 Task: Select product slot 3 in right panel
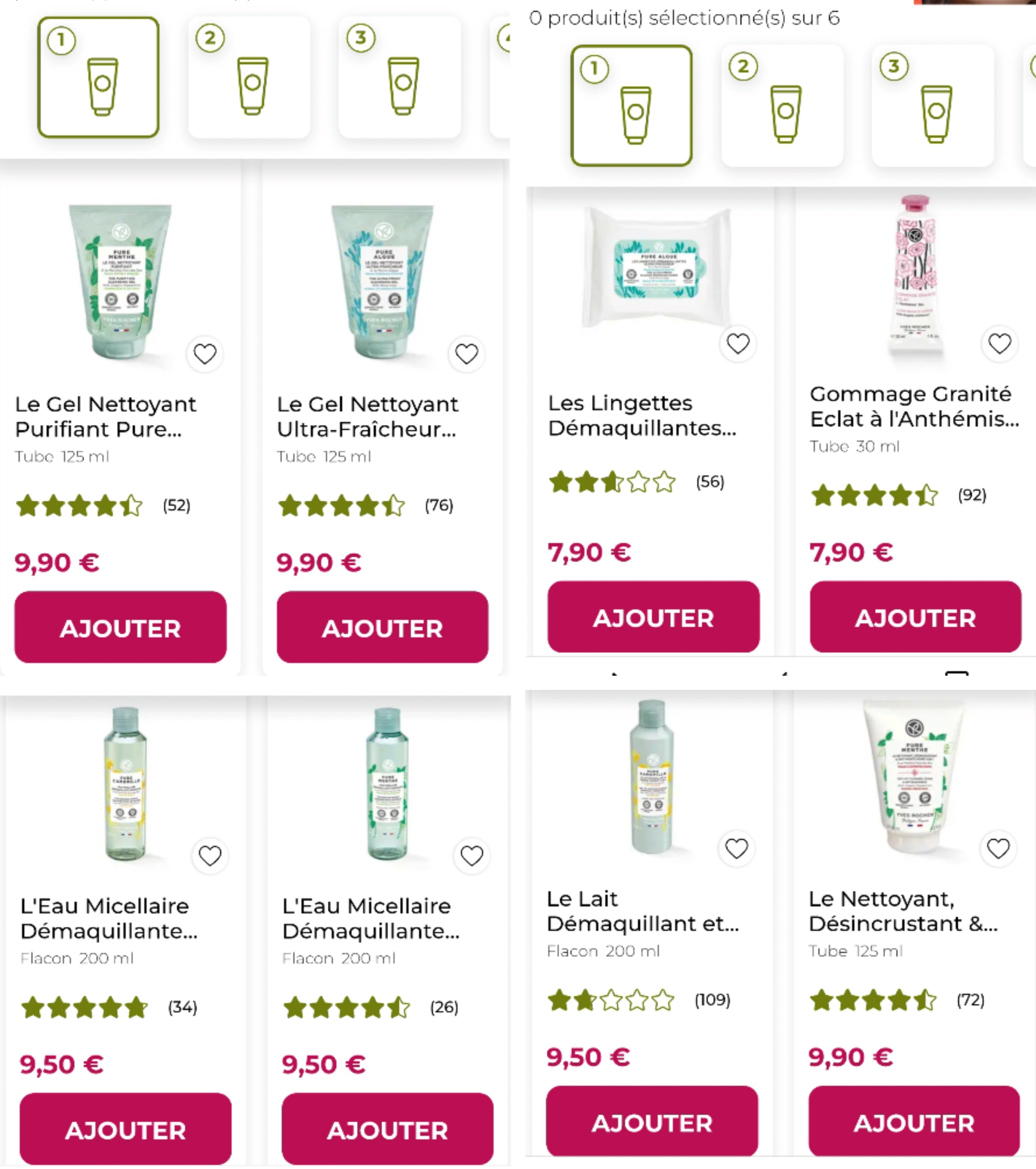tap(933, 106)
